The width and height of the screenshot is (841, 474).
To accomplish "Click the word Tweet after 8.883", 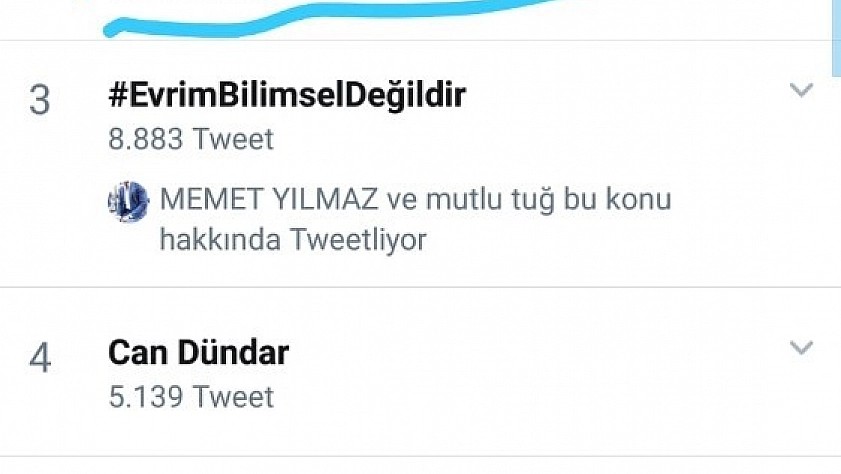I will [233, 139].
